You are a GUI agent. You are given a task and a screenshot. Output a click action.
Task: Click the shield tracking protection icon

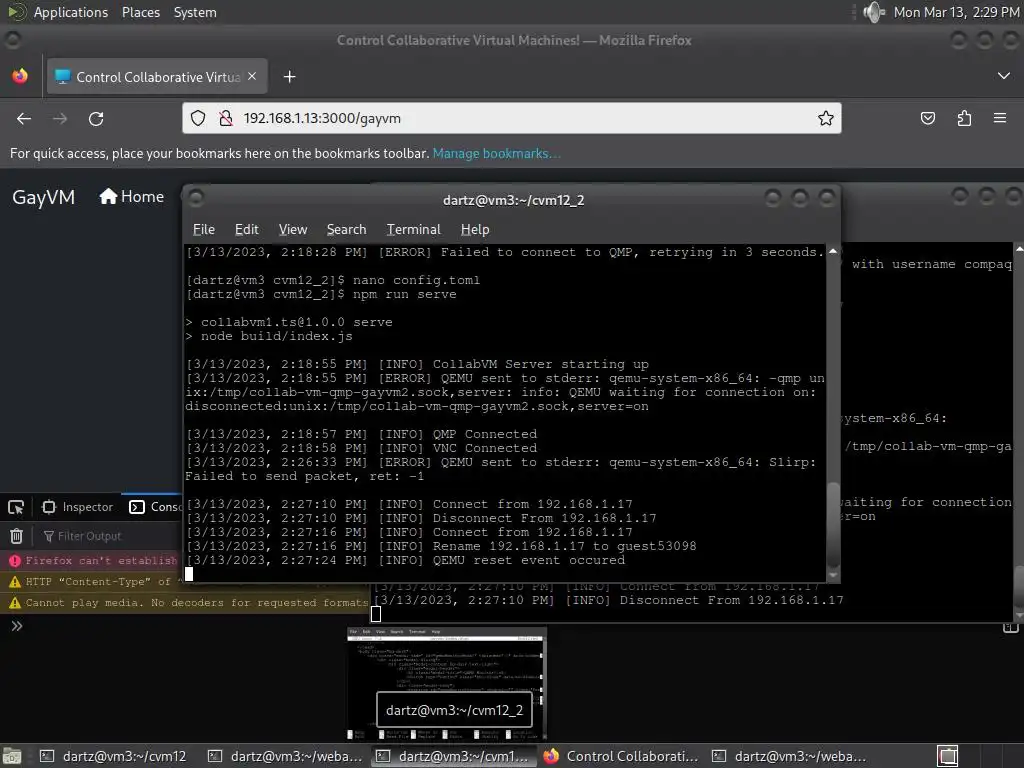198,118
